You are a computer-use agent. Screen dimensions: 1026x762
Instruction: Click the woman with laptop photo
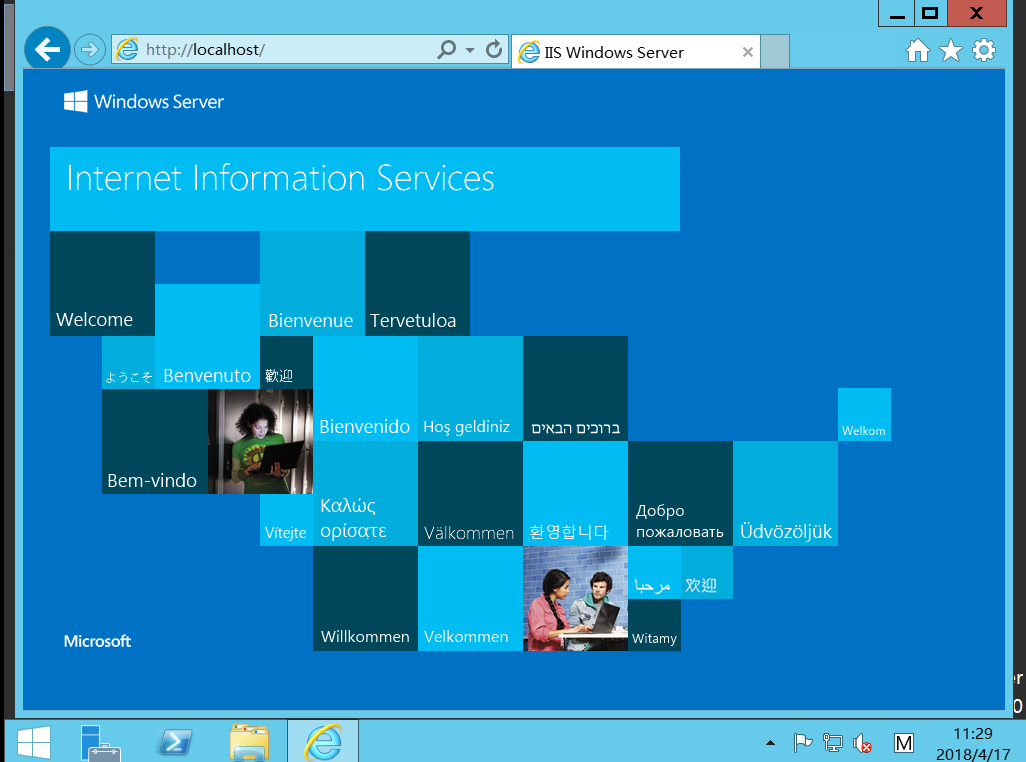coord(260,442)
